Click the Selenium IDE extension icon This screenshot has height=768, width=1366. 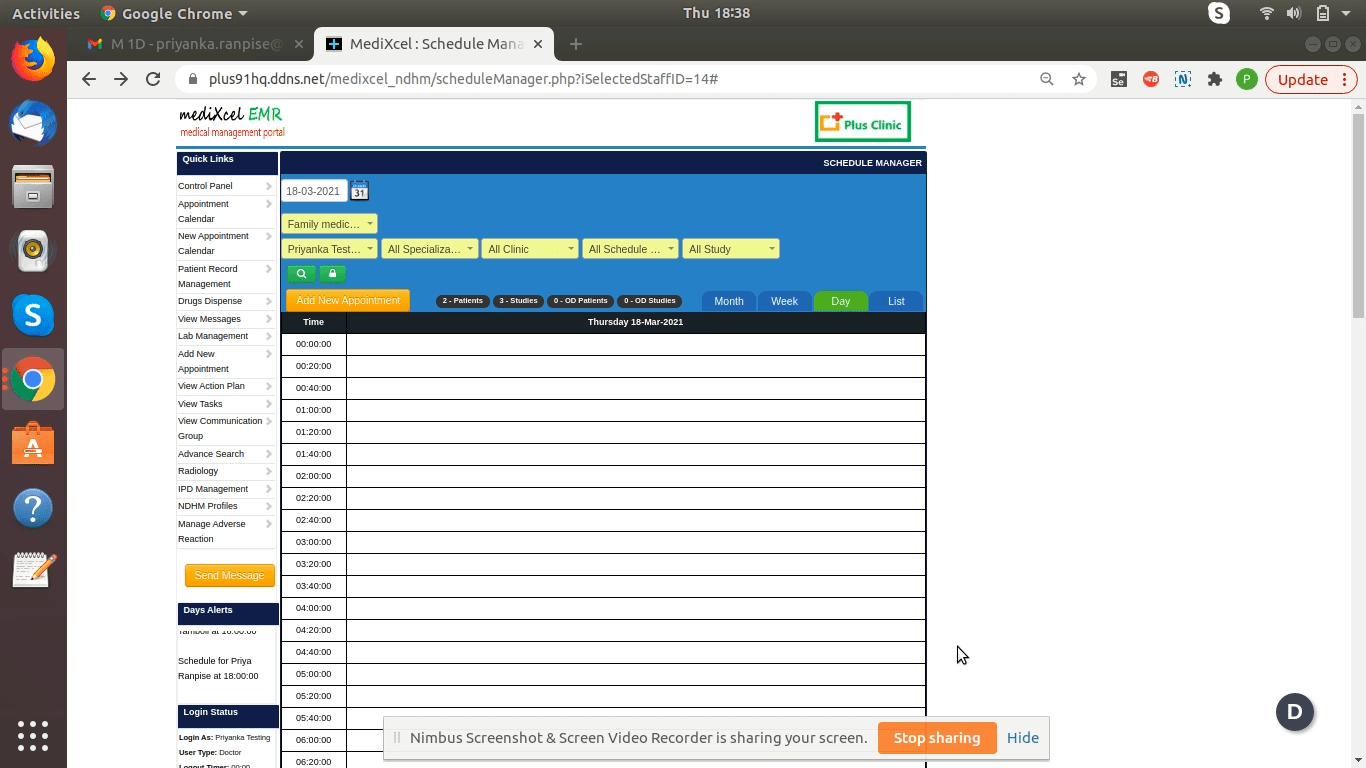1119,79
